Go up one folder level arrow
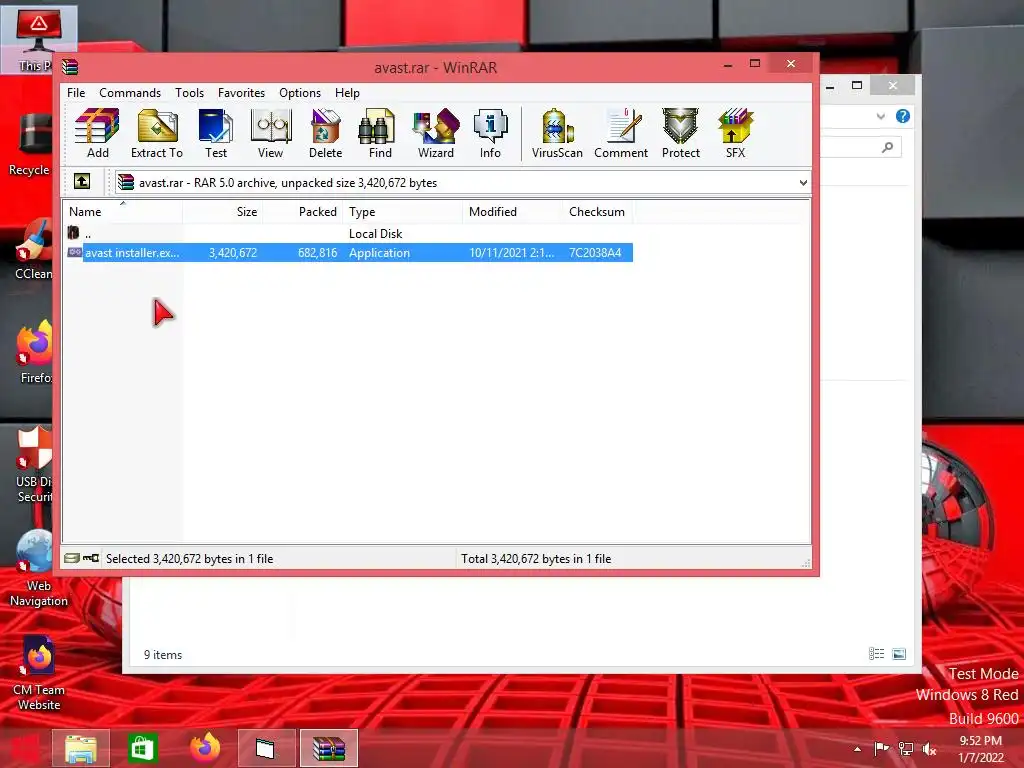The height and width of the screenshot is (768, 1024). [x=82, y=181]
